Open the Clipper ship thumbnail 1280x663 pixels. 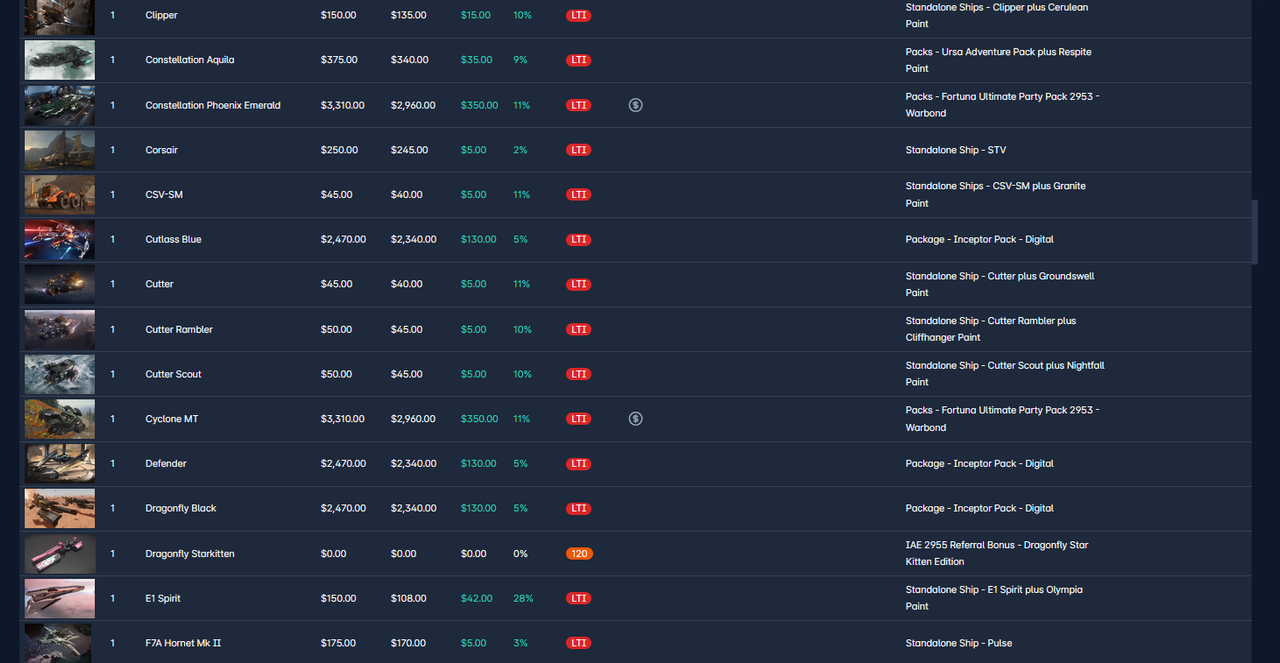(x=60, y=17)
